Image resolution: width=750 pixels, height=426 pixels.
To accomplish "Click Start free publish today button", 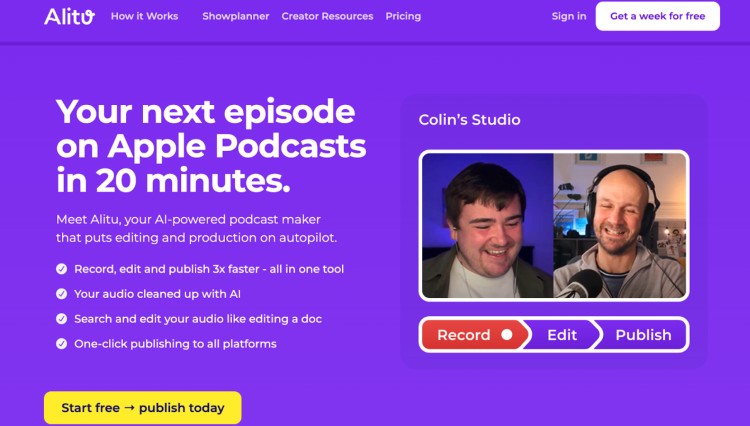I will [143, 408].
